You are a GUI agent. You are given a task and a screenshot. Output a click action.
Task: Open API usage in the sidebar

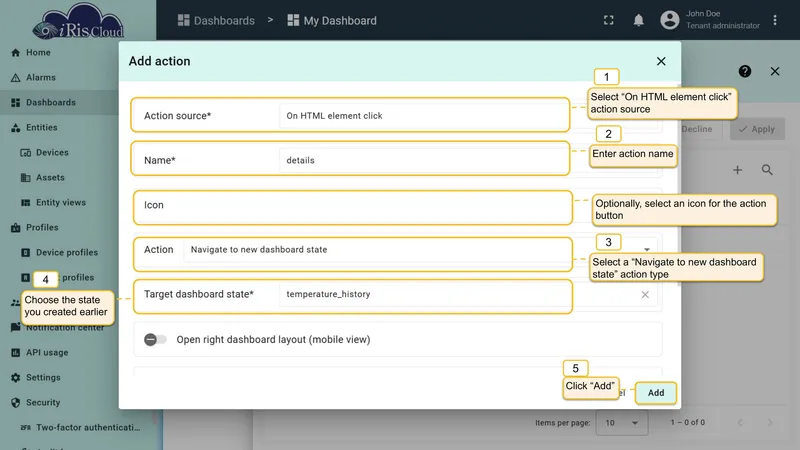(47, 353)
